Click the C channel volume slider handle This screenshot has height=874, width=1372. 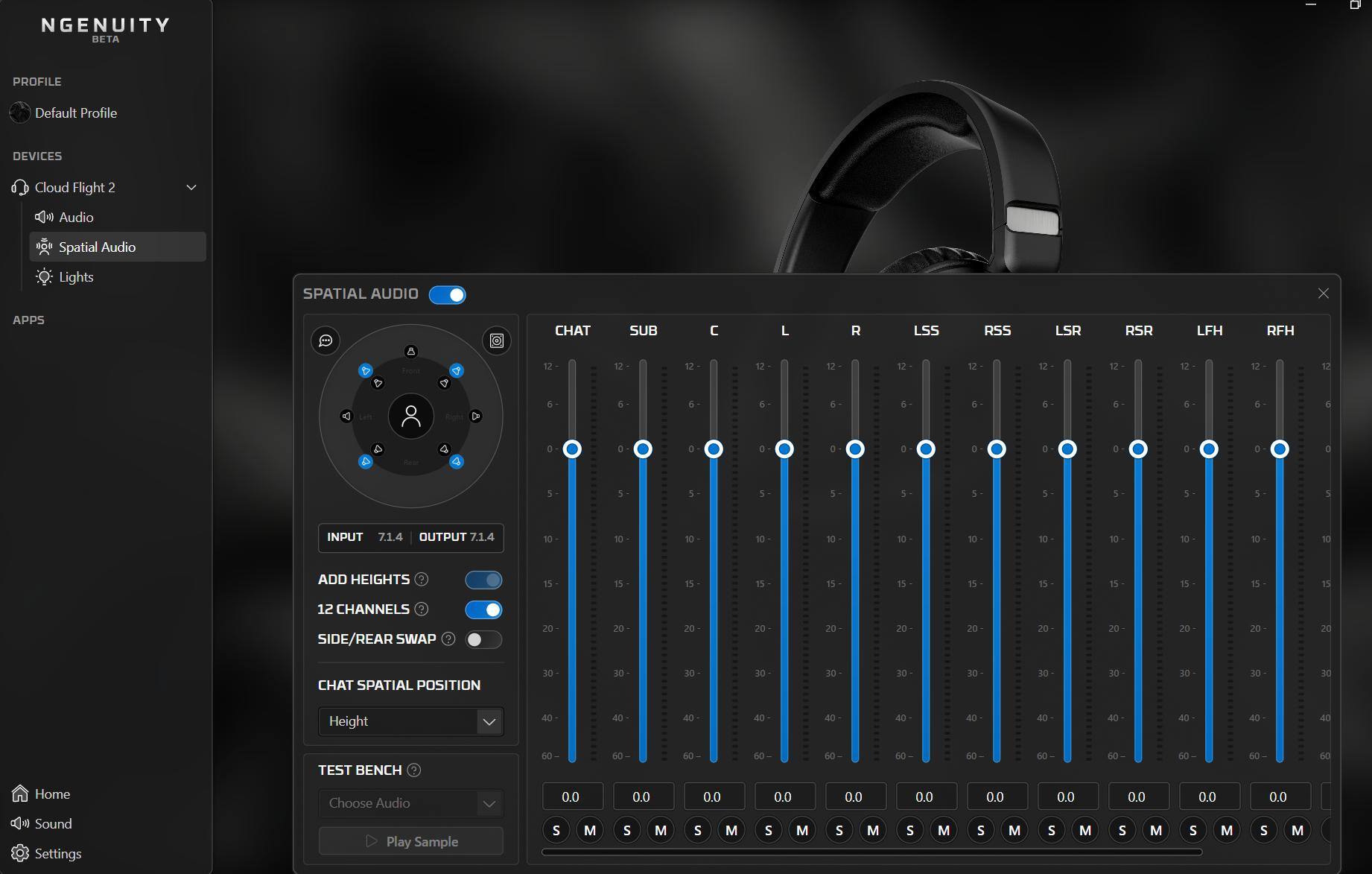click(x=714, y=449)
